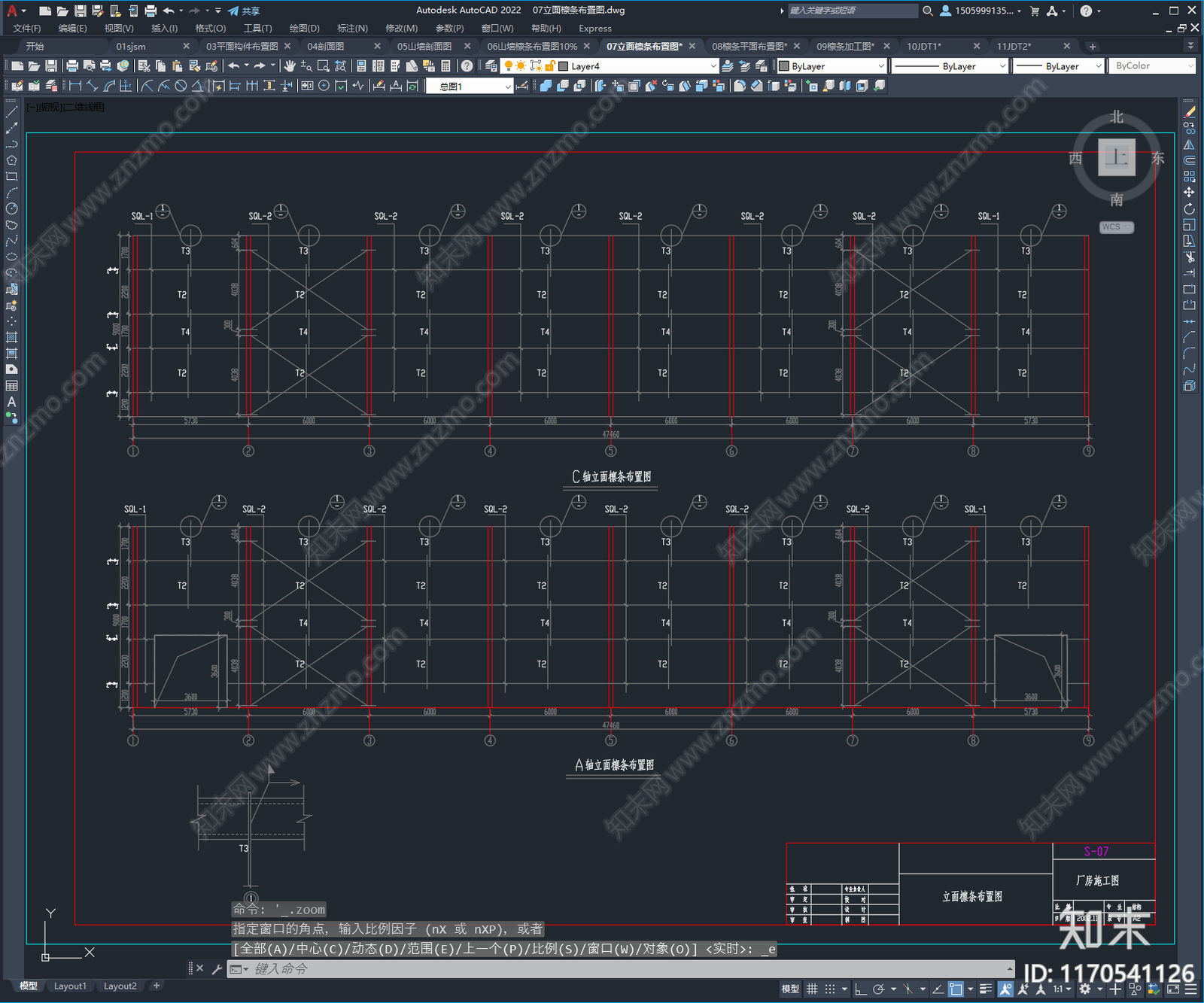This screenshot has height=1003, width=1204.
Task: Click the layer color swatch next to Layer4
Action: (x=563, y=66)
